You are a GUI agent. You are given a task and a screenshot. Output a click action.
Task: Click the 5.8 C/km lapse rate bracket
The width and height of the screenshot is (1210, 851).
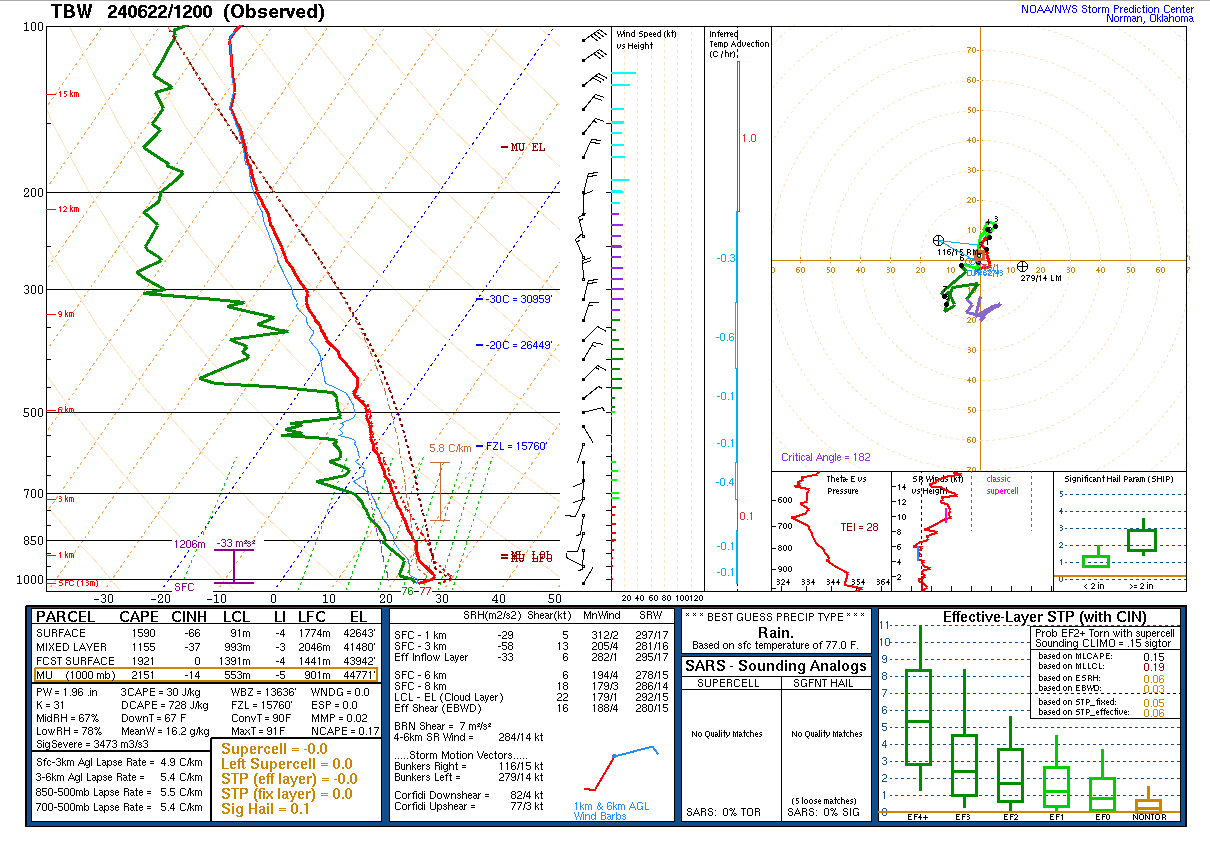(440, 490)
